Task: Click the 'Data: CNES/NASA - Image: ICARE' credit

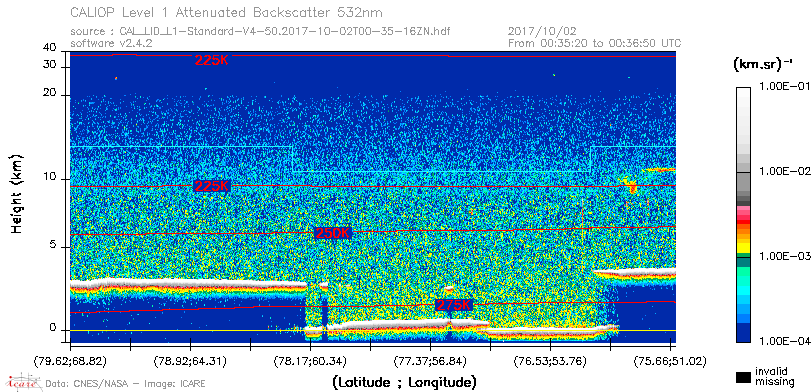Action: tap(126, 384)
